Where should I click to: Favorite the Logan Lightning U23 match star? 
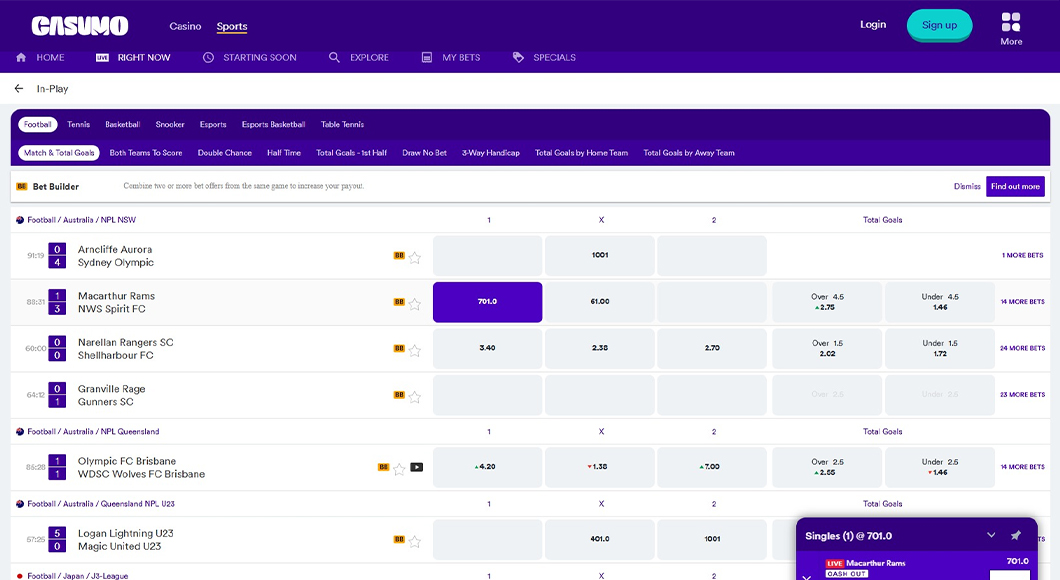414,541
